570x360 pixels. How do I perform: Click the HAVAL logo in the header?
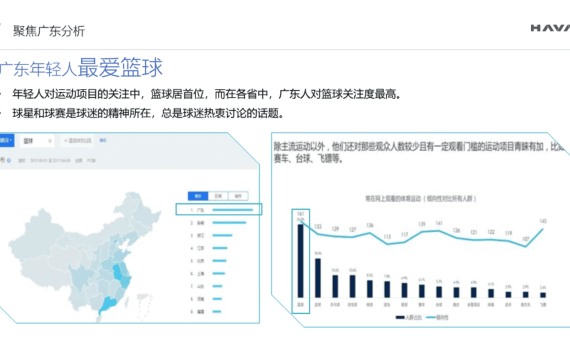point(550,28)
